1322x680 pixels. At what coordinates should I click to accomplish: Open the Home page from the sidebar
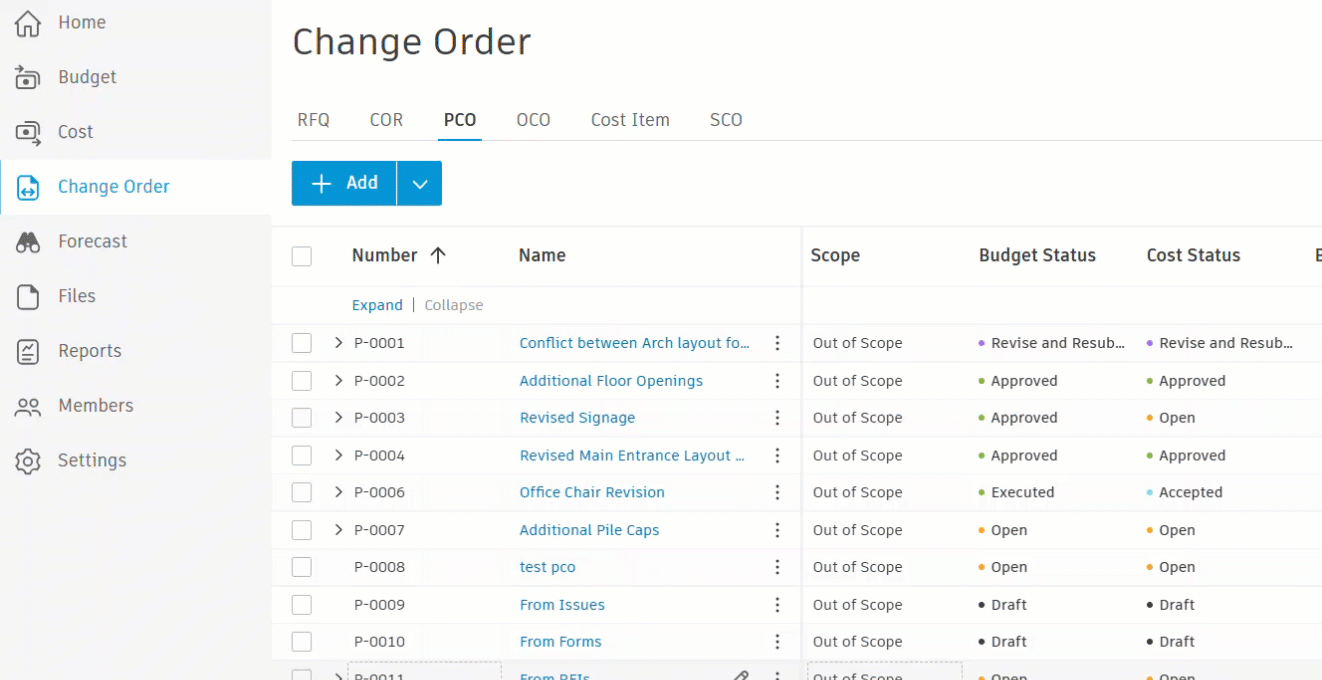[x=81, y=22]
